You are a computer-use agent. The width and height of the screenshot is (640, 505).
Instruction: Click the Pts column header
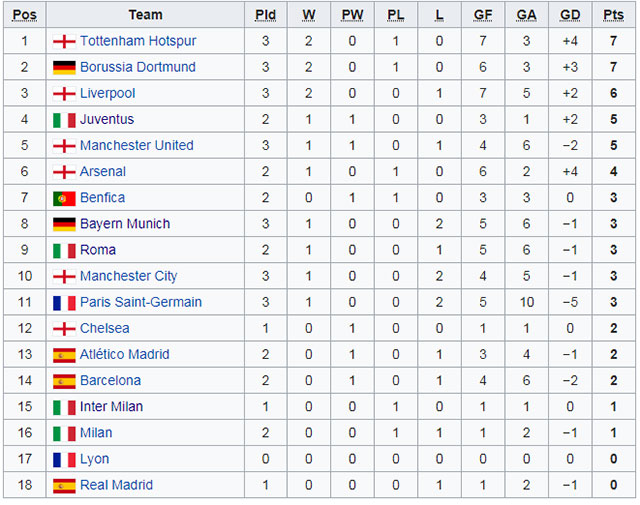[x=613, y=15]
